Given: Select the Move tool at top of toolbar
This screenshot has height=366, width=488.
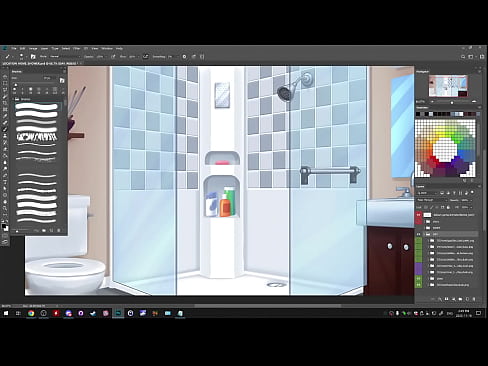Looking at the screenshot, I should (5, 77).
